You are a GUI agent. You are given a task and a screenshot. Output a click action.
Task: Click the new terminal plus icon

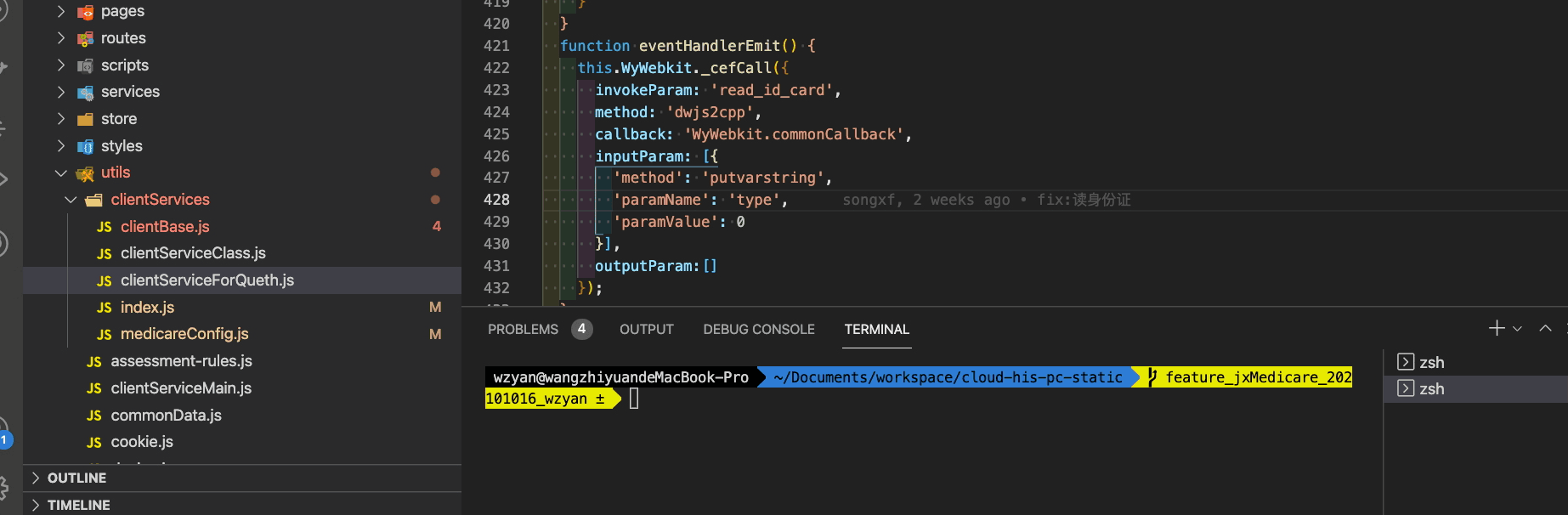tap(1497, 328)
